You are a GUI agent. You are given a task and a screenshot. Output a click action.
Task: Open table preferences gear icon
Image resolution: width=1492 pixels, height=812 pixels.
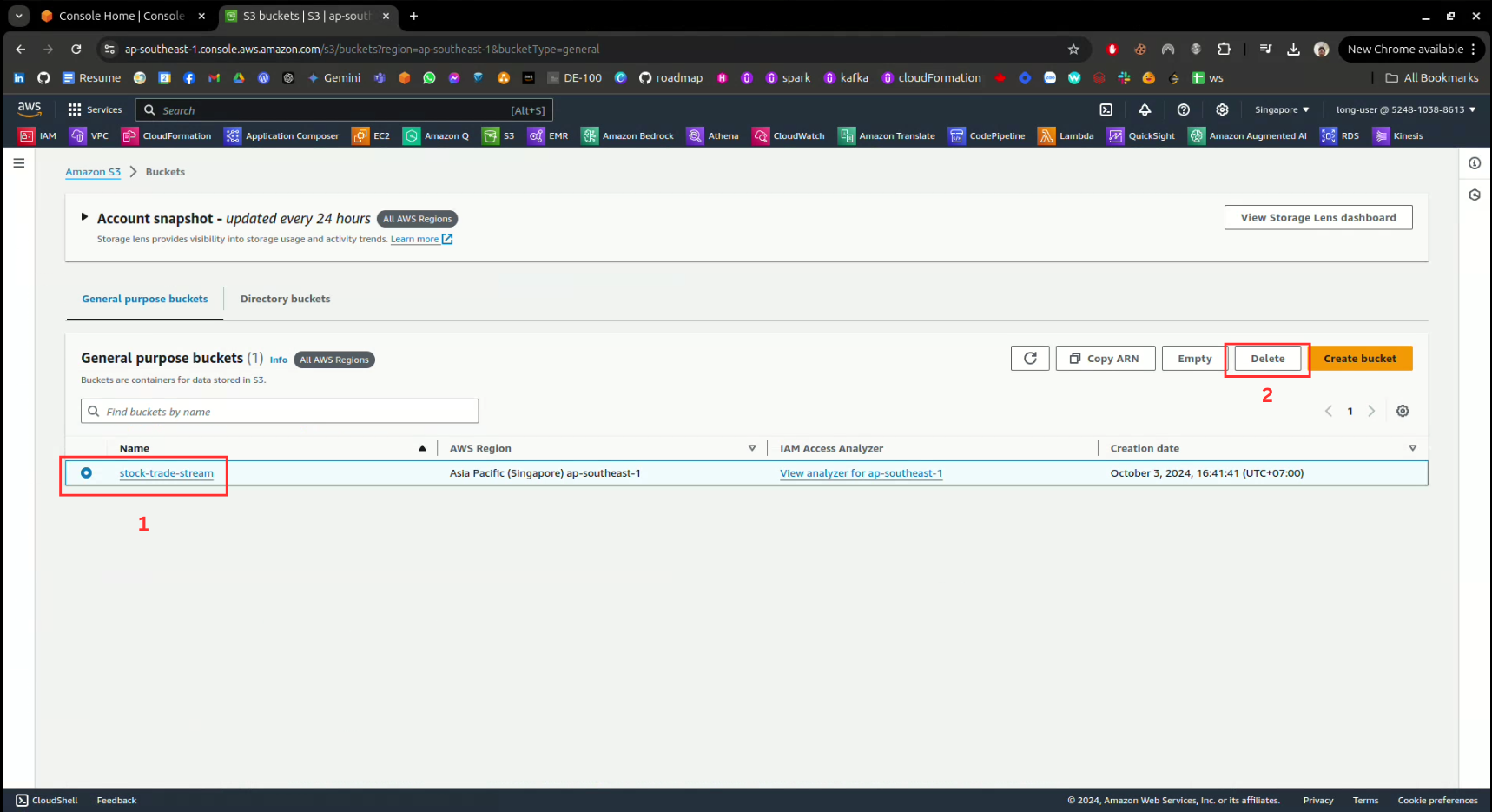pos(1403,411)
